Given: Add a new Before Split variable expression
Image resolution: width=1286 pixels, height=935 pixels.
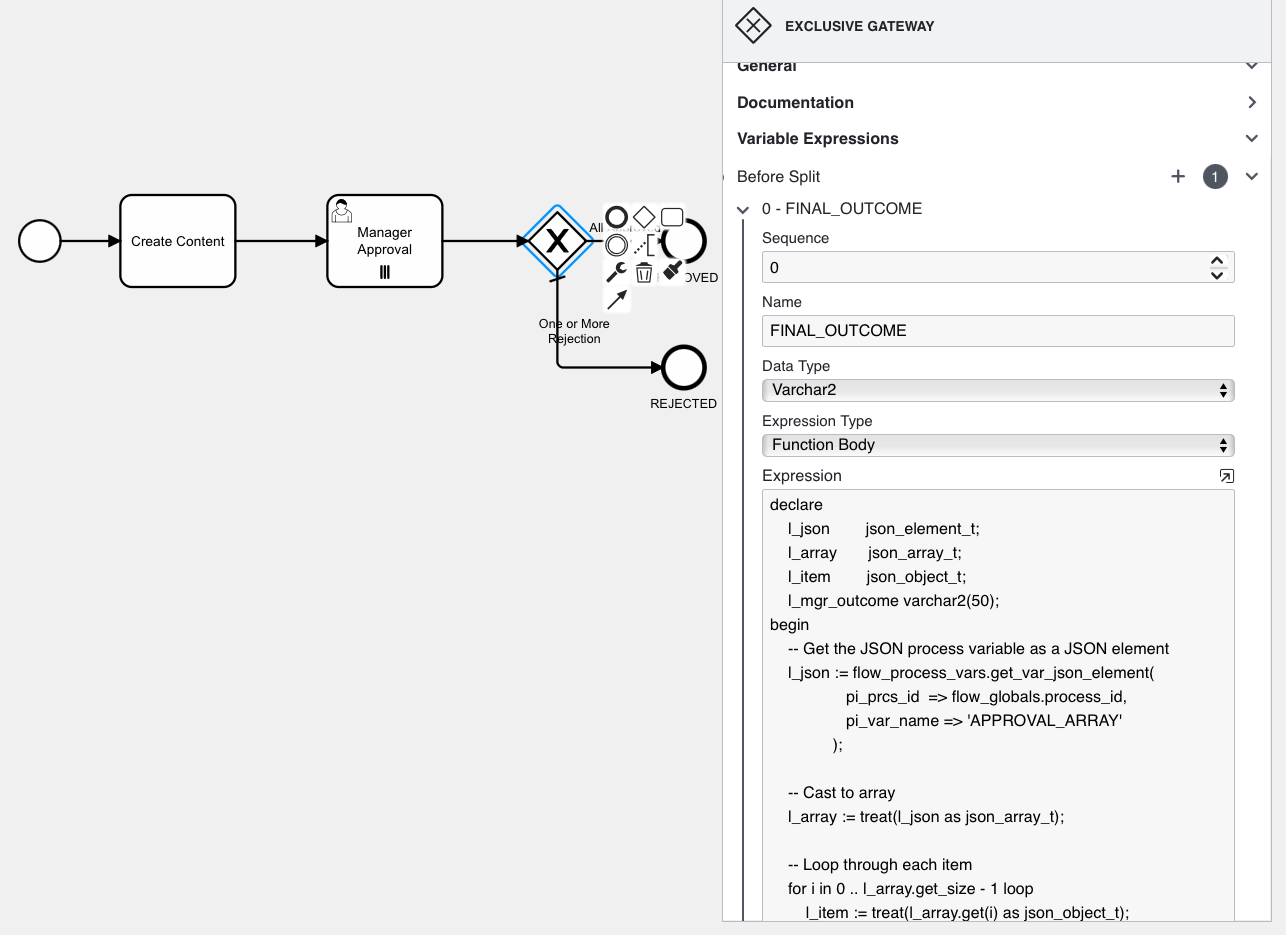Looking at the screenshot, I should 1178,177.
